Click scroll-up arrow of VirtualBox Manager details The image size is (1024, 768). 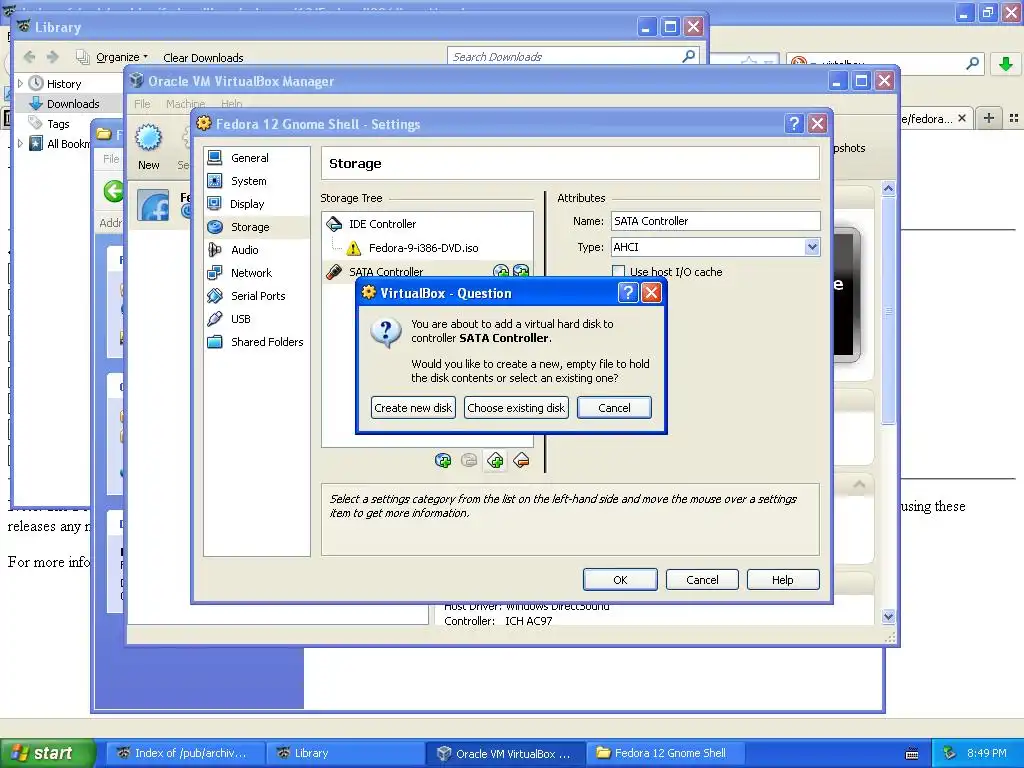[888, 189]
